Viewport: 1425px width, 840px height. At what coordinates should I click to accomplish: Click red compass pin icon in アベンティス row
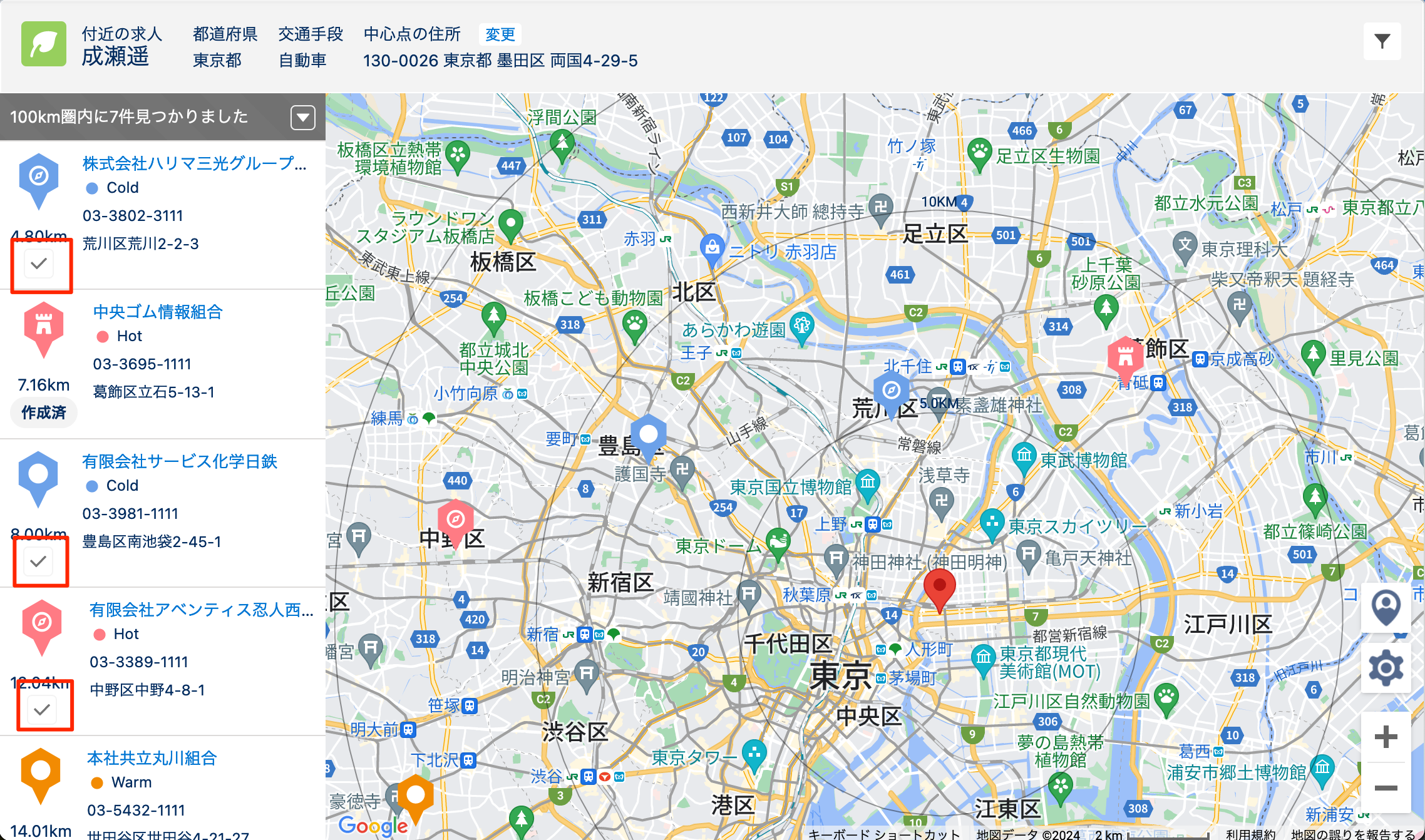pos(42,627)
